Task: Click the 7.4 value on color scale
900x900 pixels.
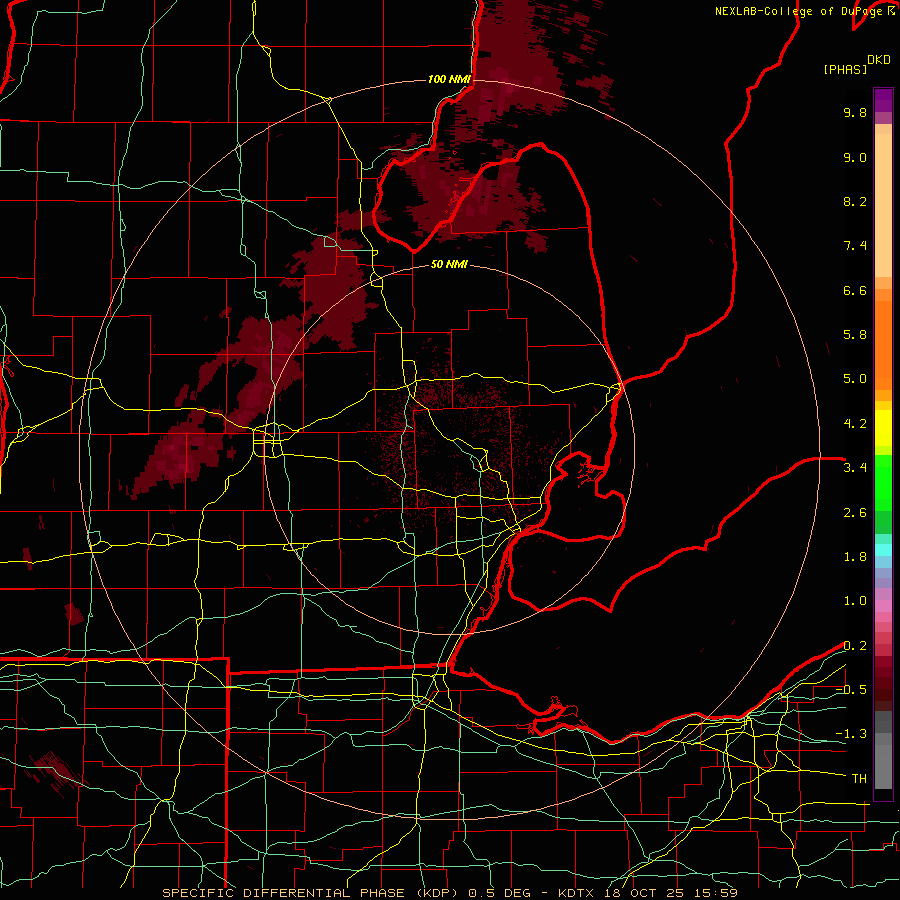Action: coord(855,246)
